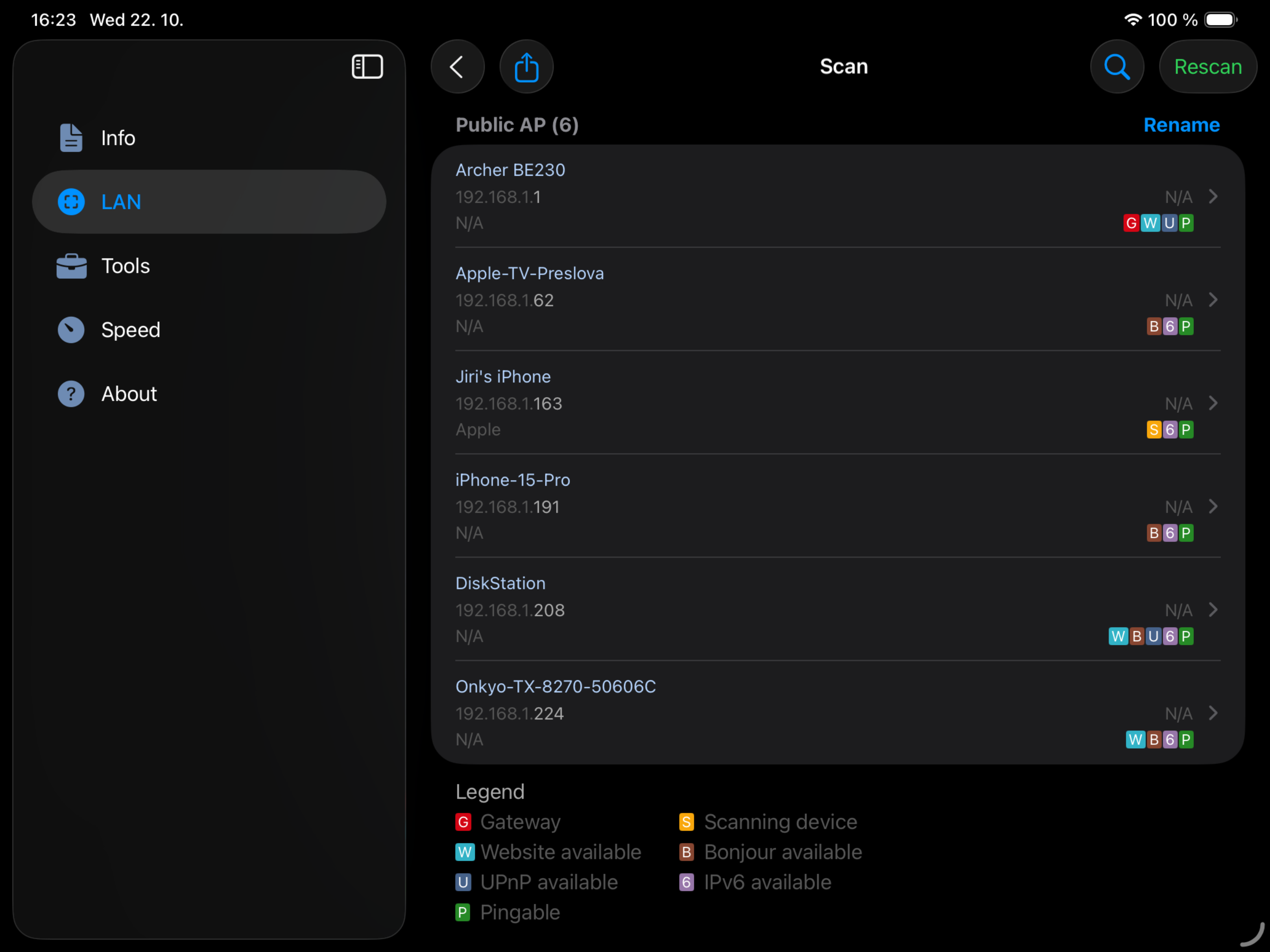Click IP address 192.168.1.191
This screenshot has height=952, width=1270.
(x=507, y=507)
